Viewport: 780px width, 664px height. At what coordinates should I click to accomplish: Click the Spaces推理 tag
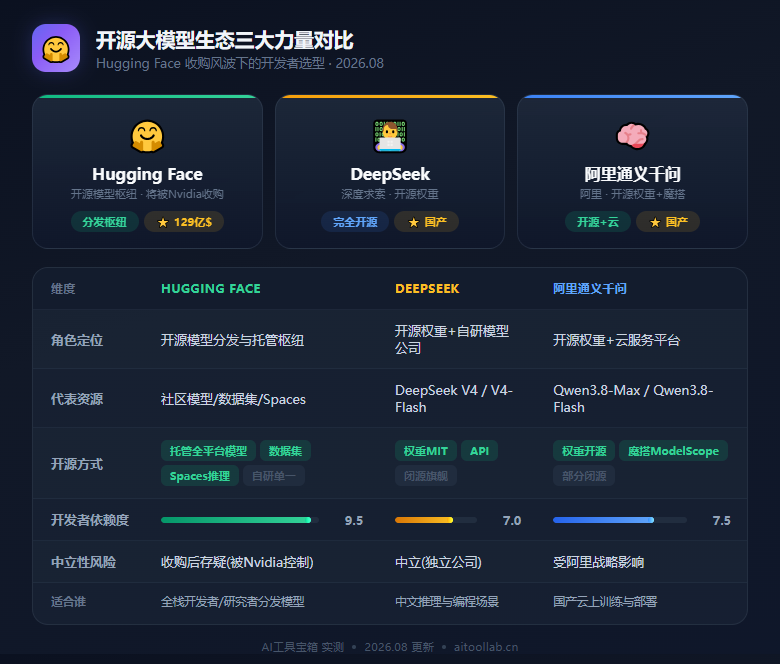click(x=200, y=476)
